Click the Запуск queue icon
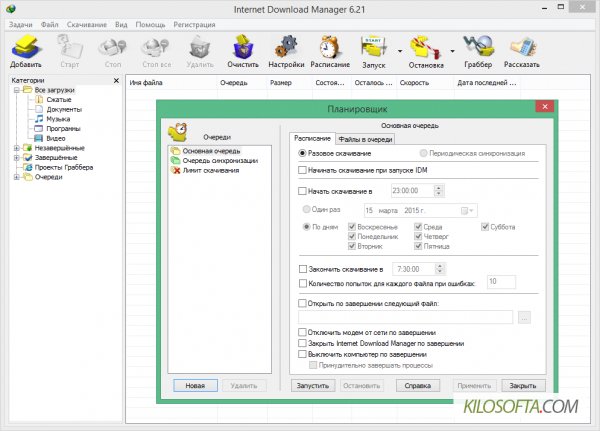Viewport: 600px width, 431px height. click(x=373, y=47)
